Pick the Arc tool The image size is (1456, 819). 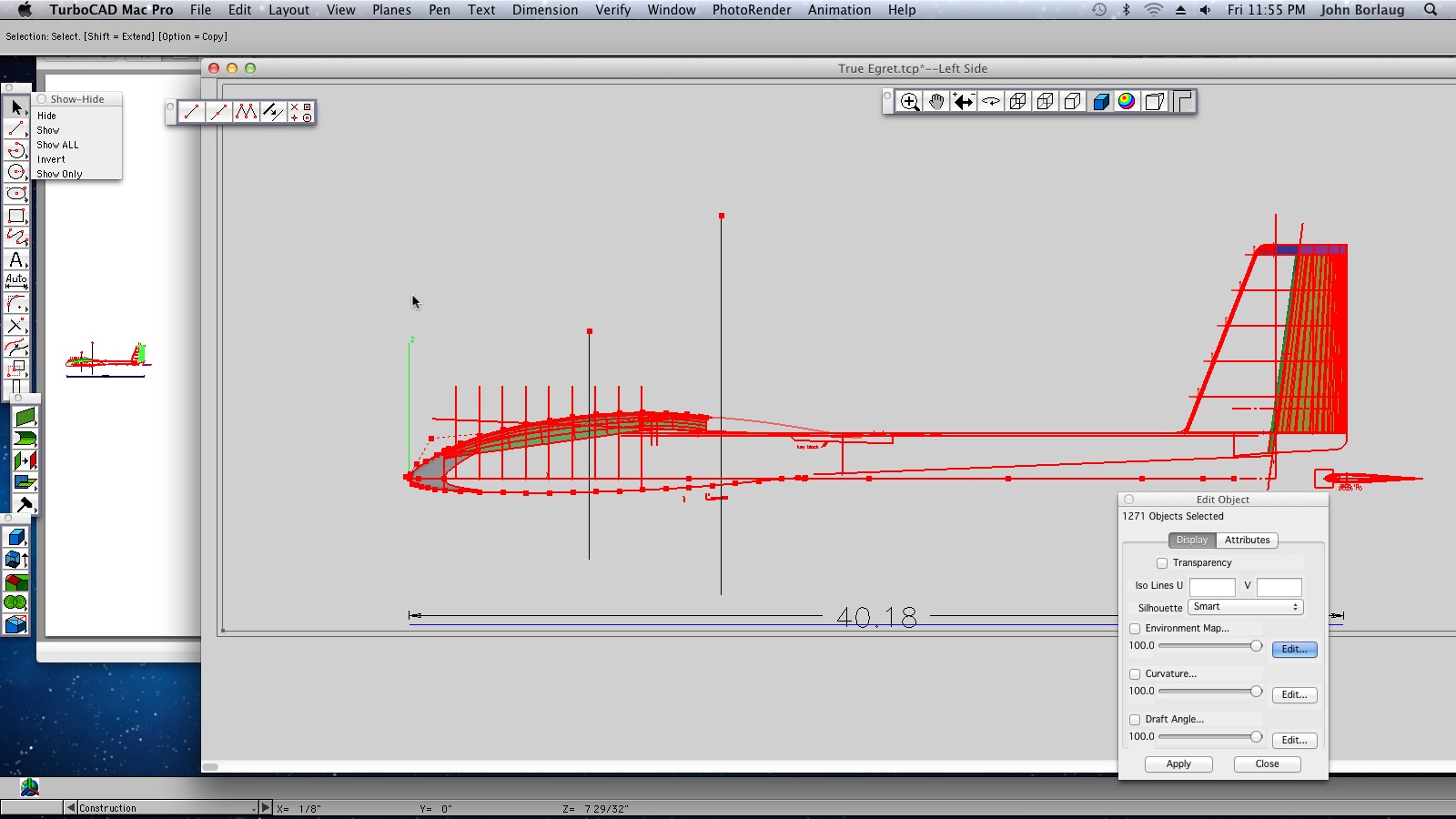tap(16, 151)
